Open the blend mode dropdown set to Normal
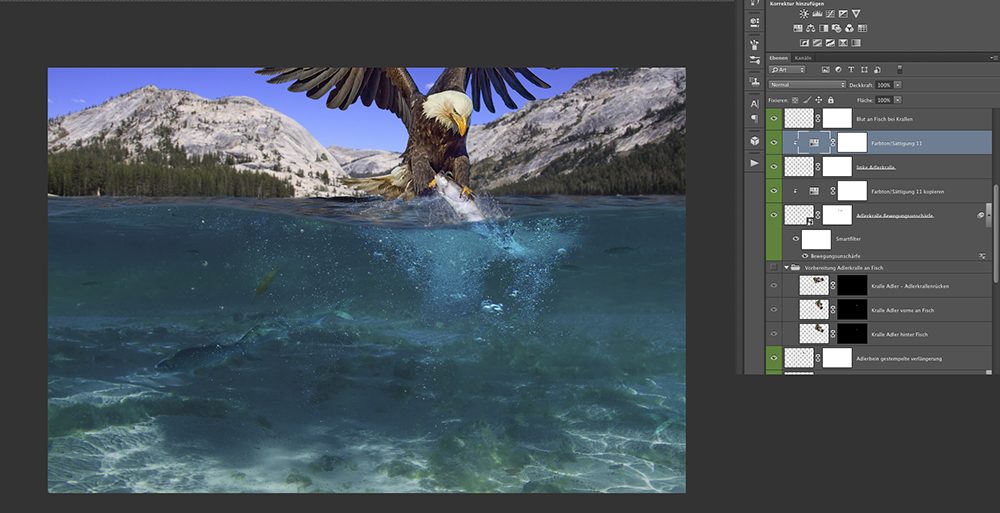The width and height of the screenshot is (1000, 513). [807, 85]
